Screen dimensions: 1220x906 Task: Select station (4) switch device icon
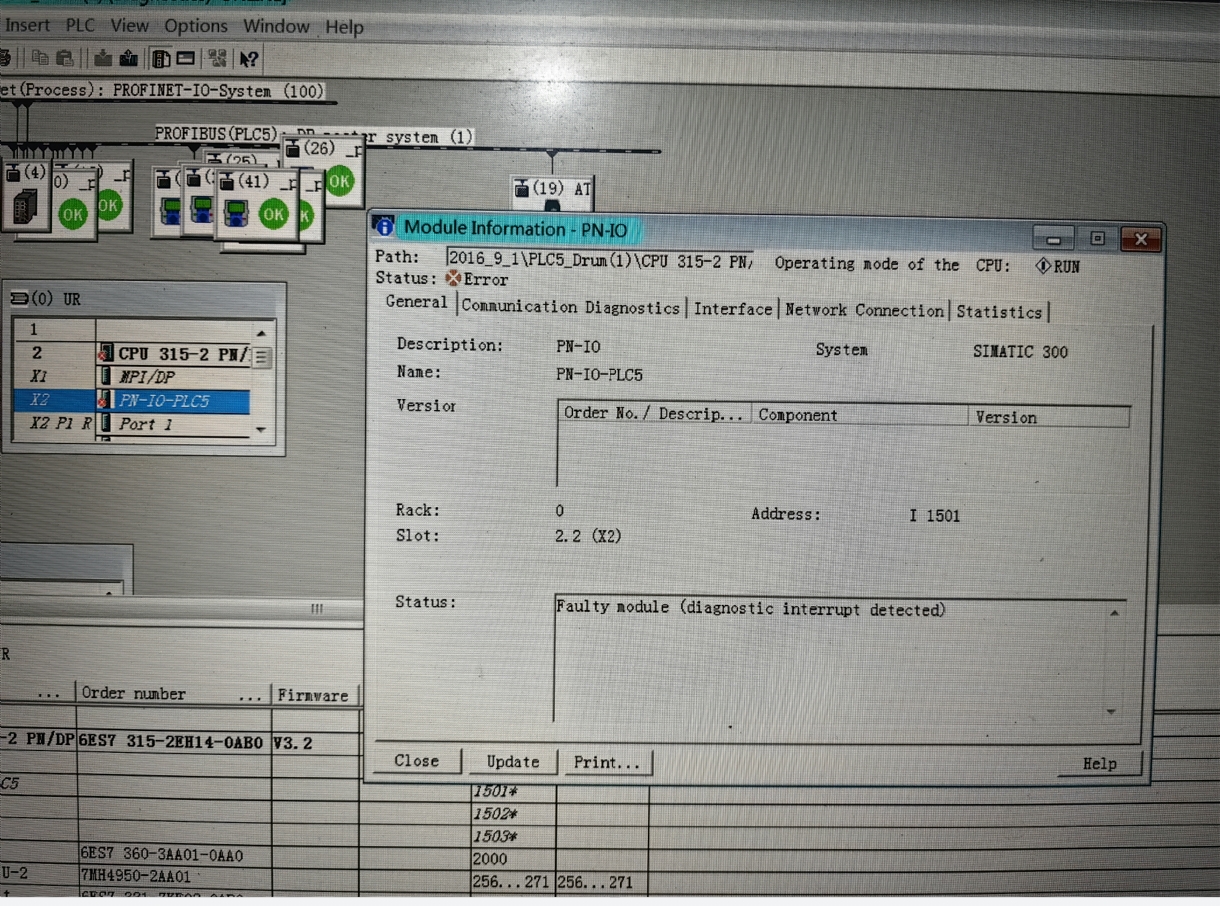pos(24,208)
